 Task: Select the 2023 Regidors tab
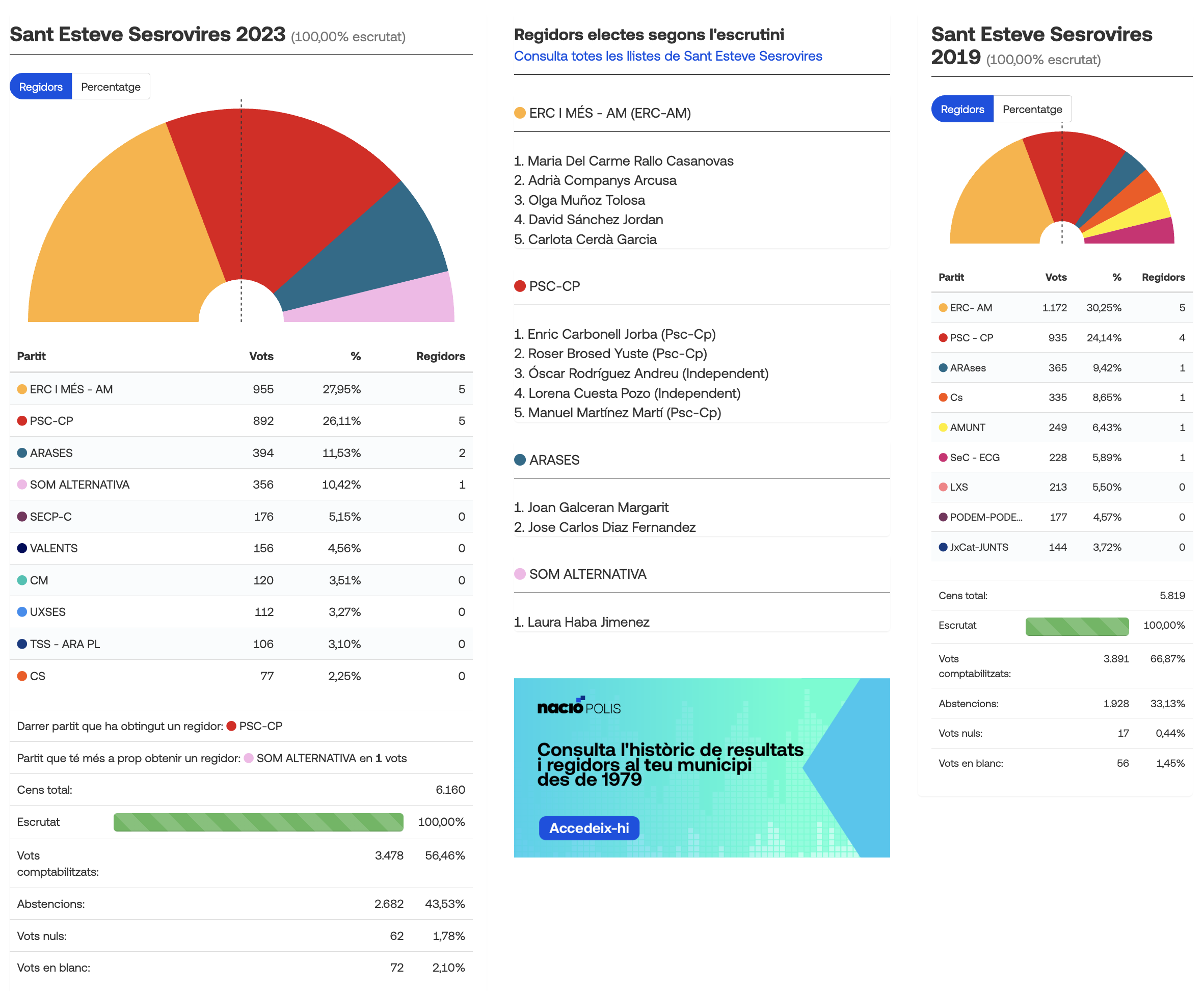pyautogui.click(x=41, y=87)
